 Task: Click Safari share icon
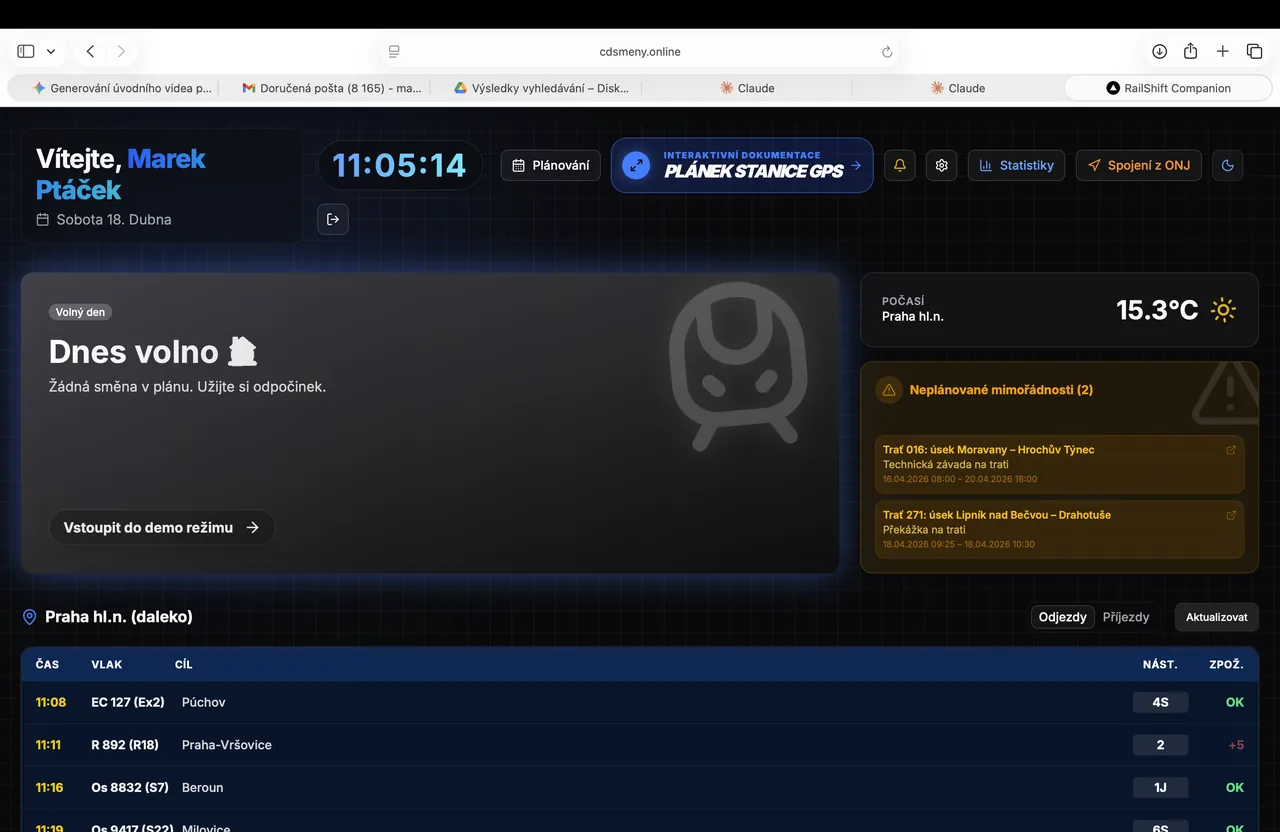point(1190,51)
